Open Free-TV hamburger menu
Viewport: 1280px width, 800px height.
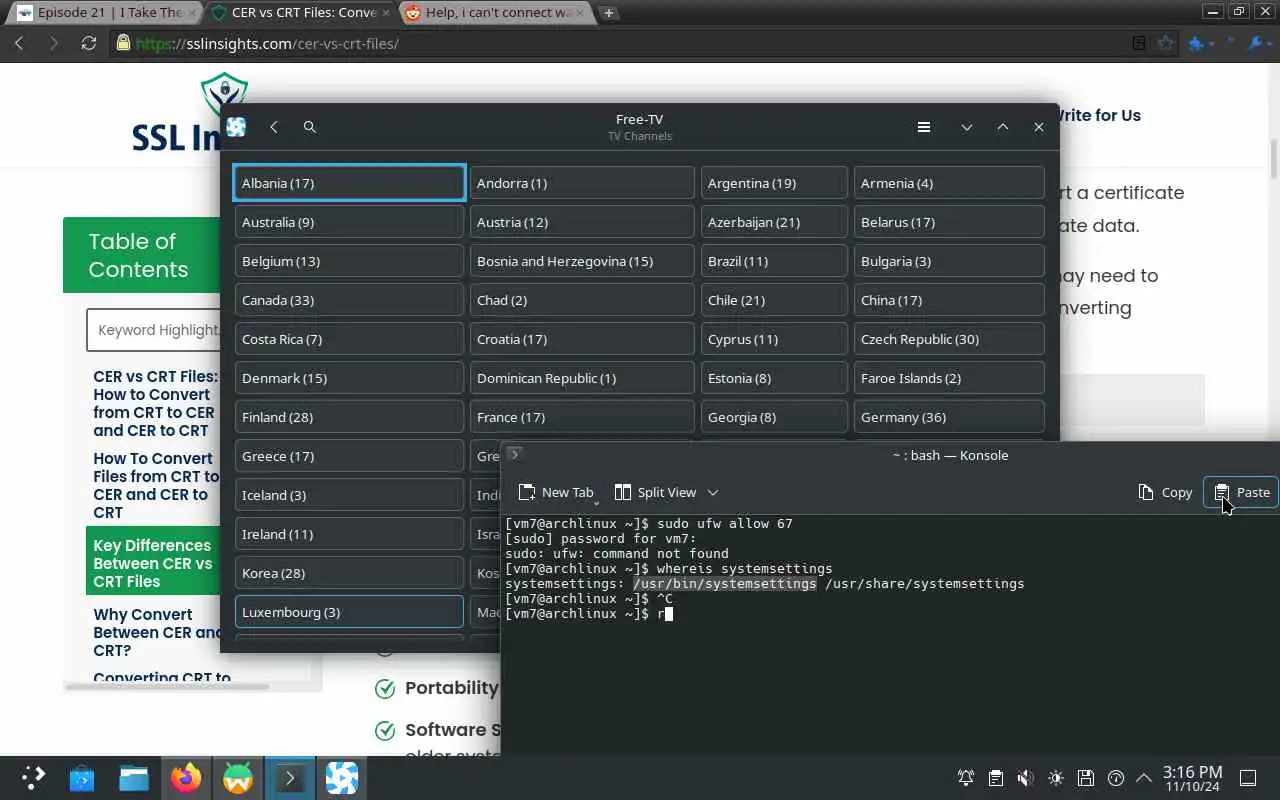click(x=924, y=127)
